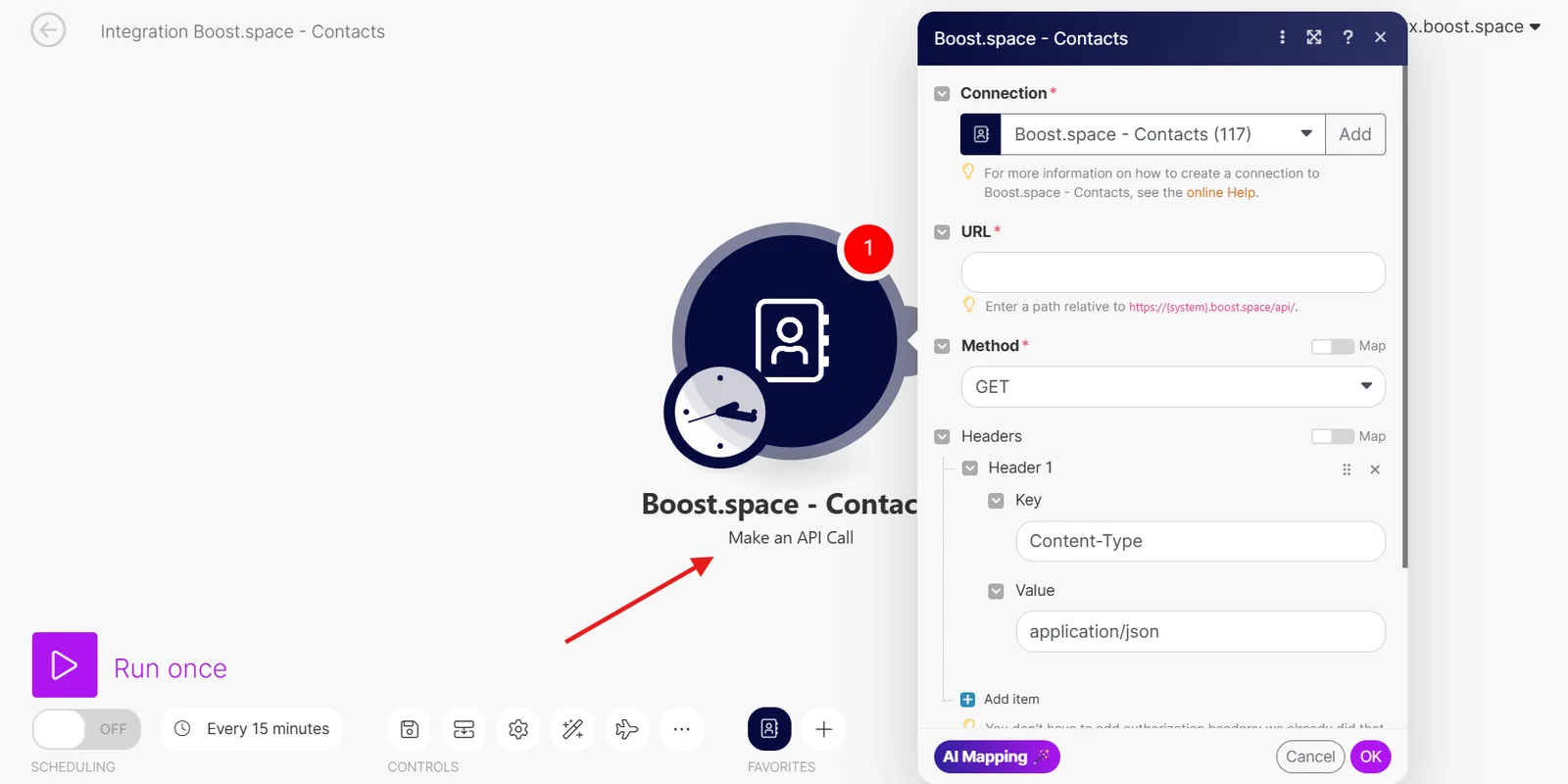Collapse the URL section

coord(942,232)
